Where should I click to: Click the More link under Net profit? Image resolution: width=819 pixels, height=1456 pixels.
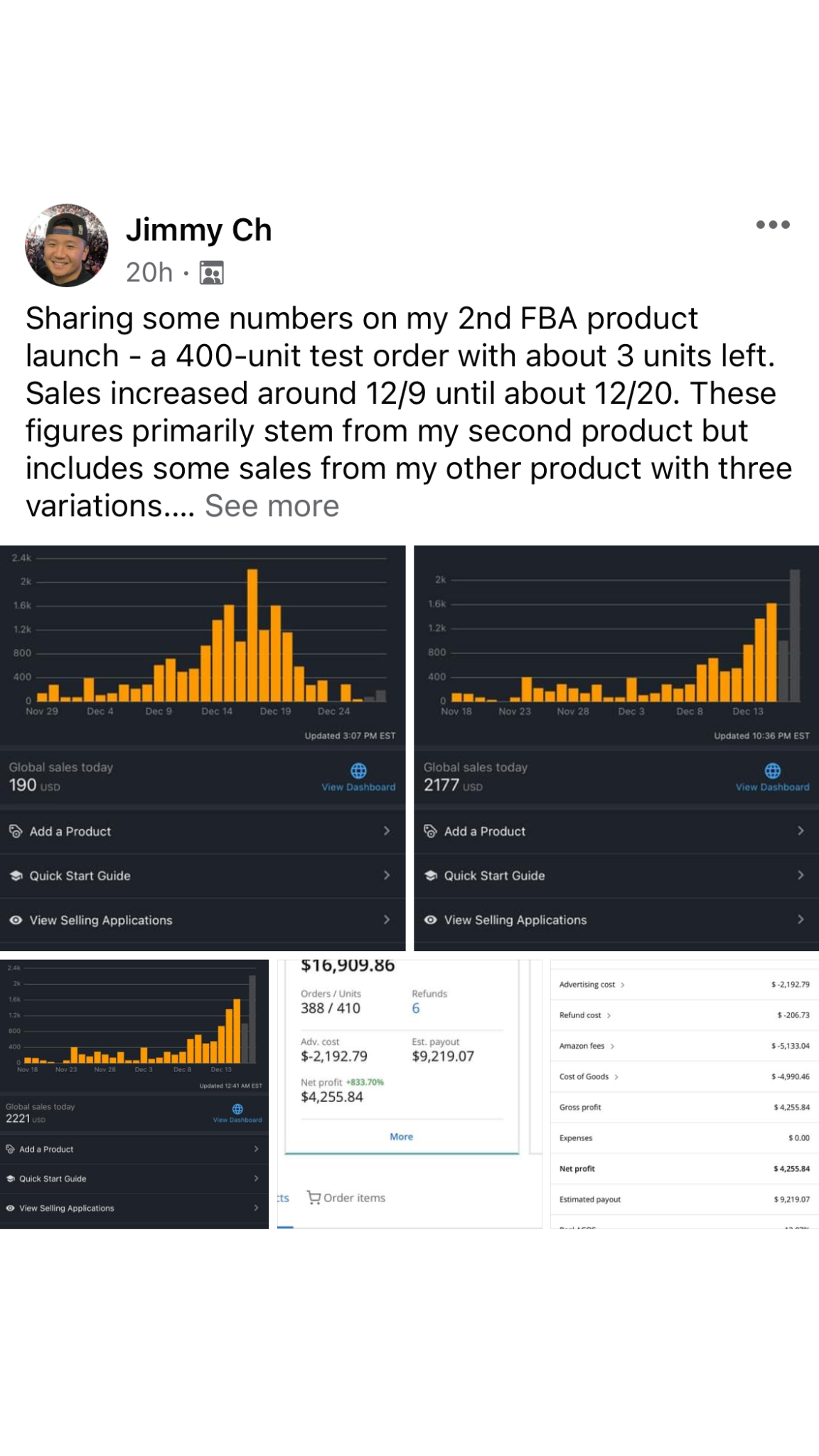pos(401,1137)
